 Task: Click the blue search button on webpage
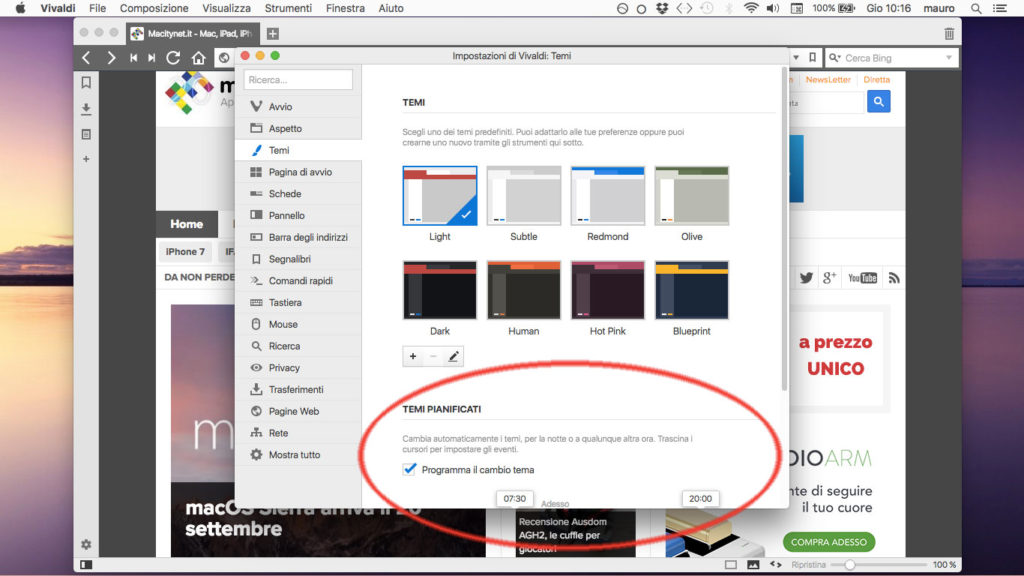point(878,101)
